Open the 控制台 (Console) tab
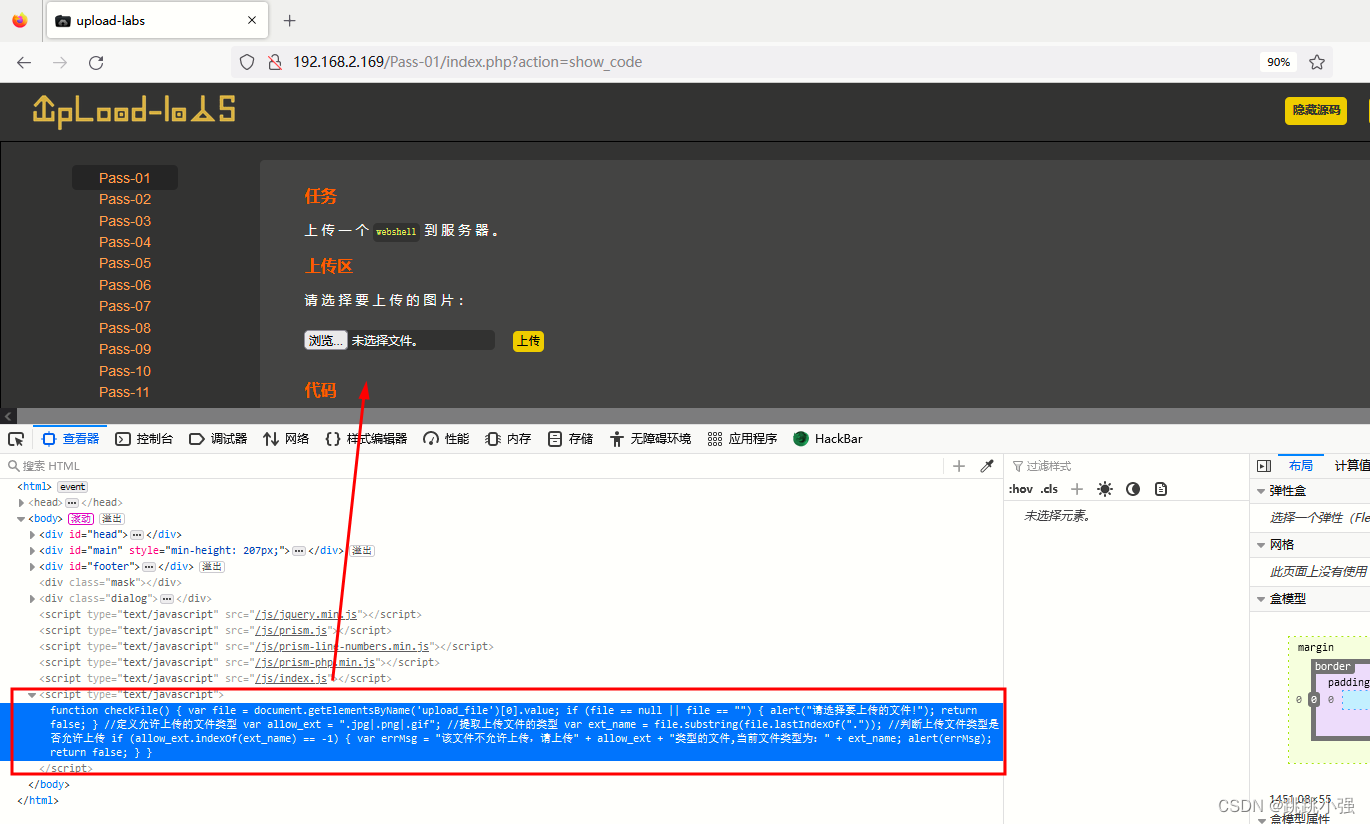Image resolution: width=1370 pixels, height=824 pixels. coord(144,439)
